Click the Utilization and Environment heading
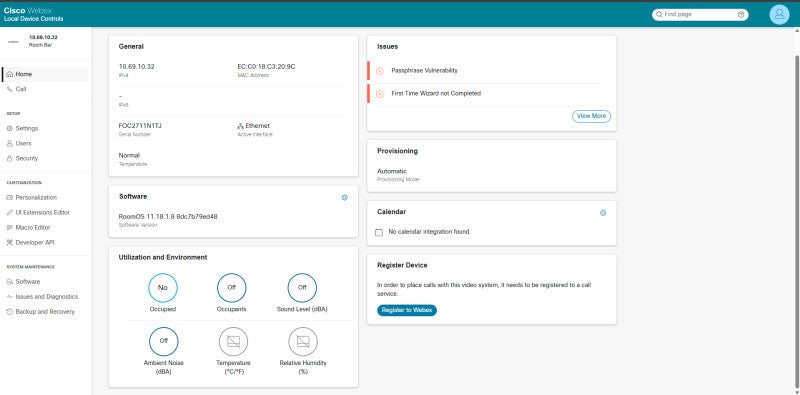This screenshot has width=800, height=395. coord(163,258)
